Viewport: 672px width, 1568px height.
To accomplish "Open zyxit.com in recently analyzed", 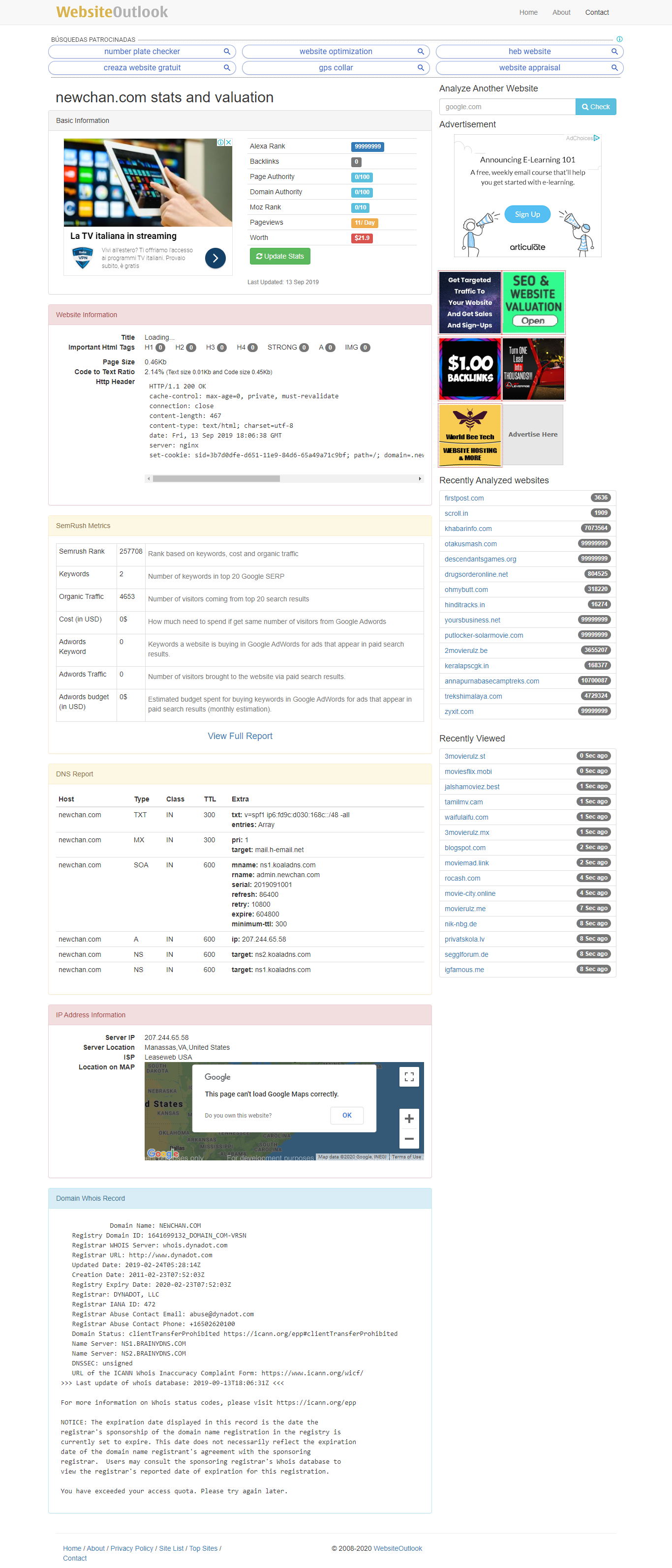I will click(459, 711).
